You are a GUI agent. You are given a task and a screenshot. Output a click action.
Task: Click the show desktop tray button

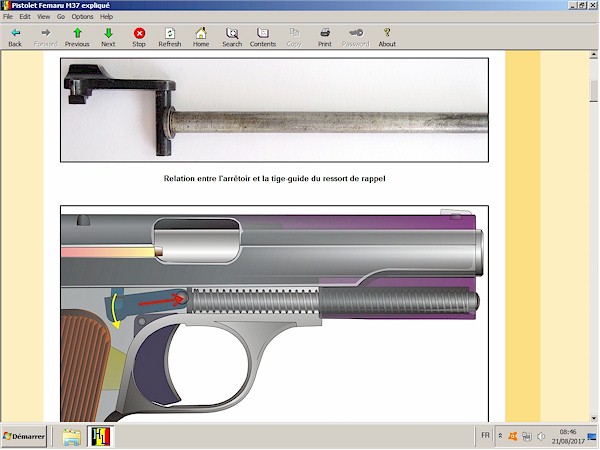pyautogui.click(x=592, y=436)
